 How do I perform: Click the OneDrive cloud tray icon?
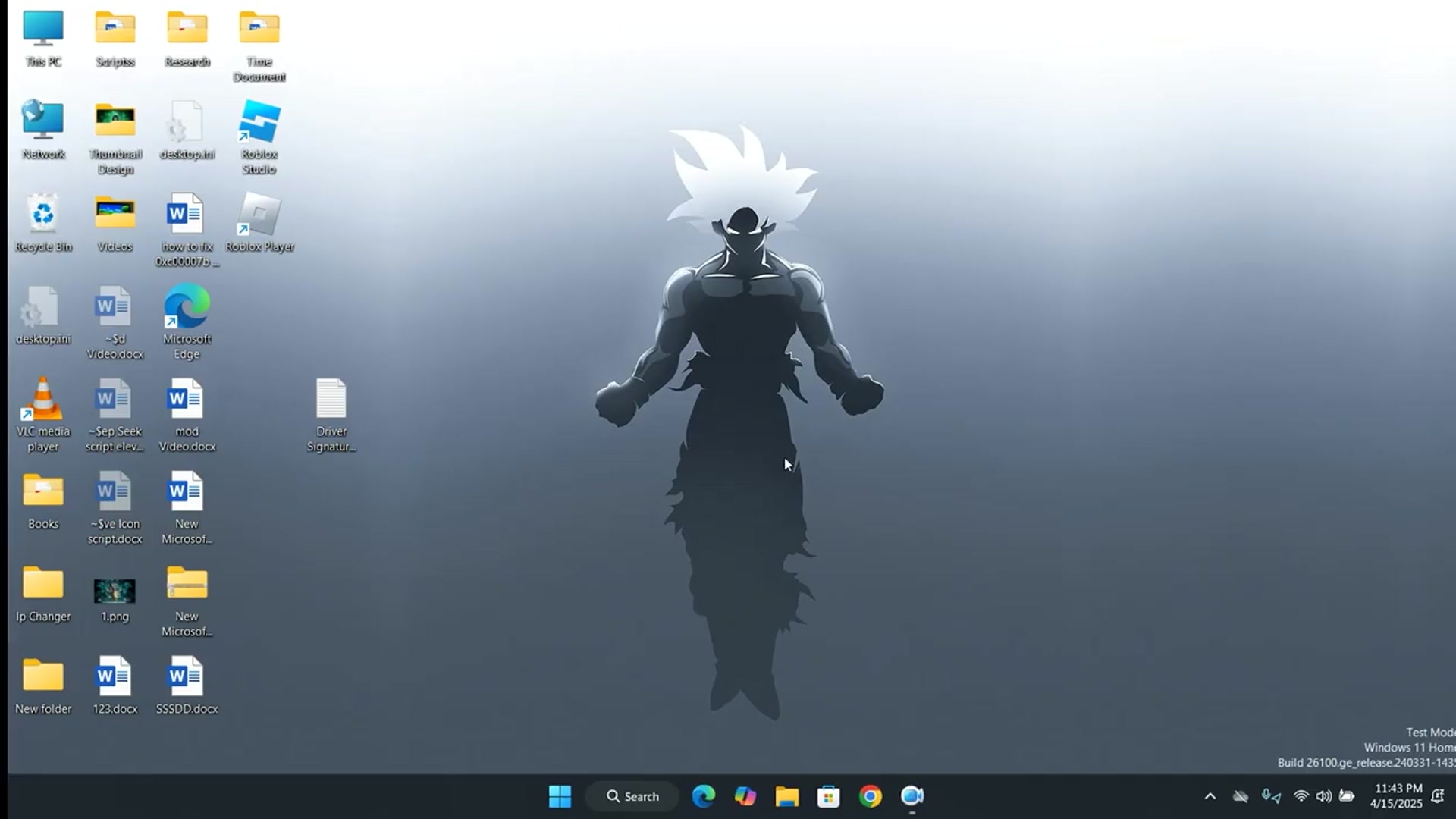(x=1241, y=796)
